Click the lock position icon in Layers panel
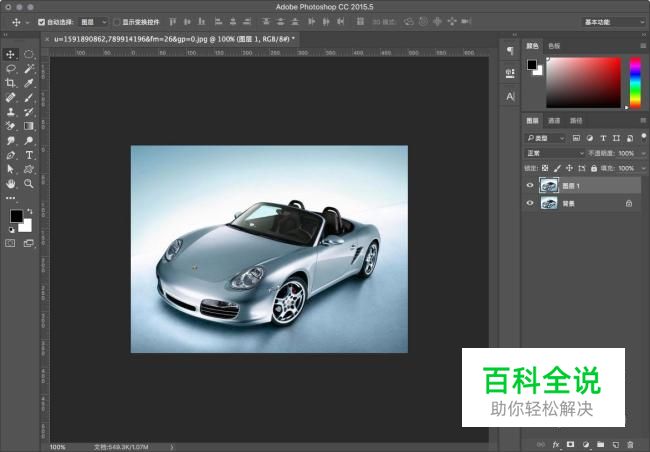This screenshot has width=650, height=452. (571, 168)
